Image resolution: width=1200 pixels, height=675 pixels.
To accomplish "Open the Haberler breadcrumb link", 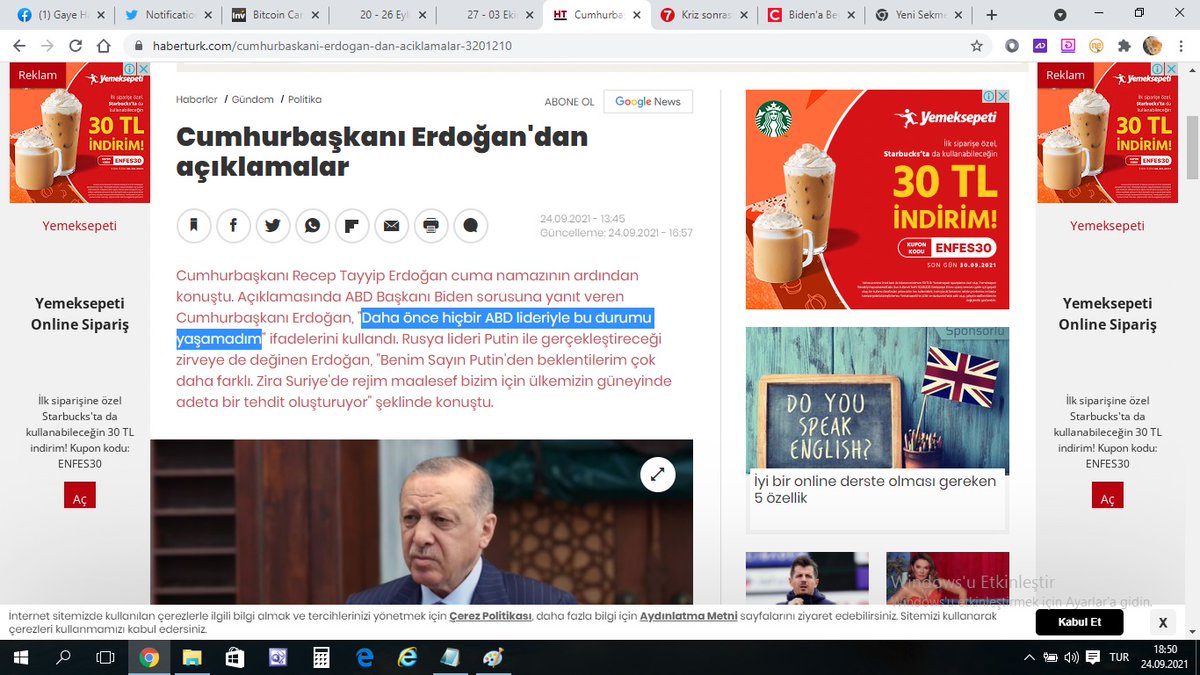I will pyautogui.click(x=197, y=99).
